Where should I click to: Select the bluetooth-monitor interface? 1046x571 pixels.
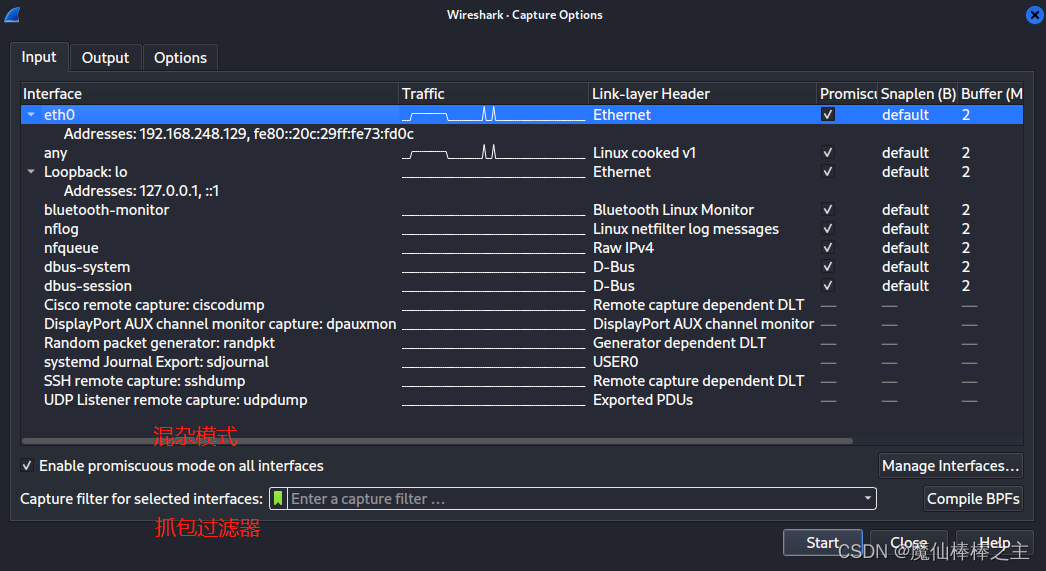[107, 209]
